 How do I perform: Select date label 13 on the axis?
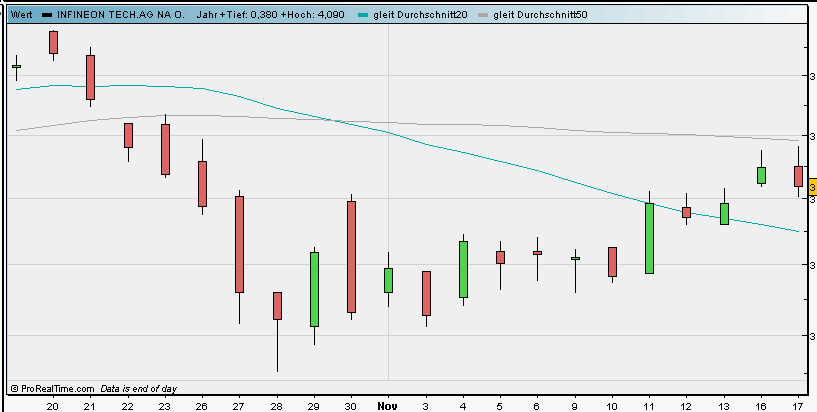click(724, 406)
